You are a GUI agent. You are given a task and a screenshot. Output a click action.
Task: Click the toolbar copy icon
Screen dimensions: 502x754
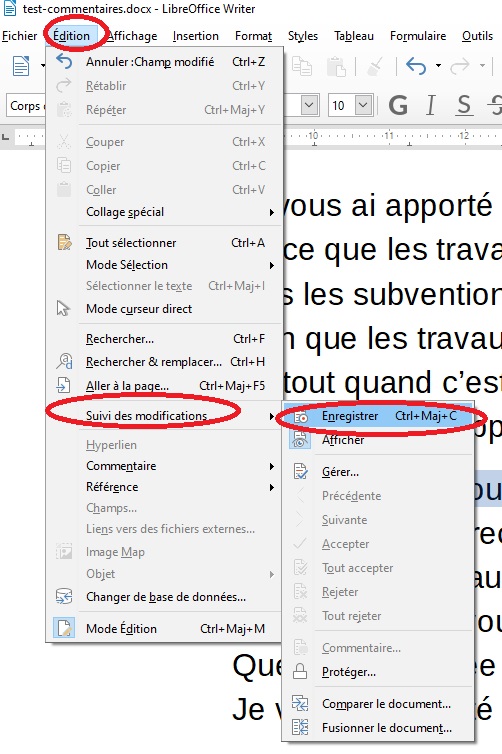point(302,66)
